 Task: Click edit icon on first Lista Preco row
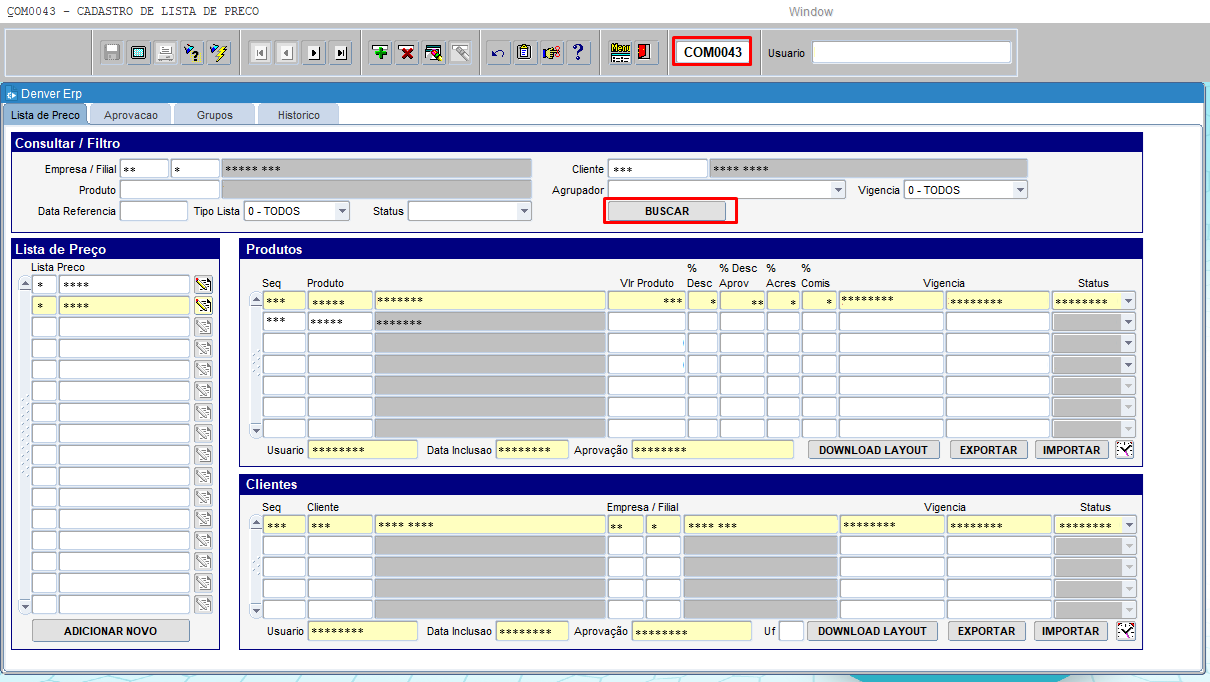pyautogui.click(x=203, y=285)
